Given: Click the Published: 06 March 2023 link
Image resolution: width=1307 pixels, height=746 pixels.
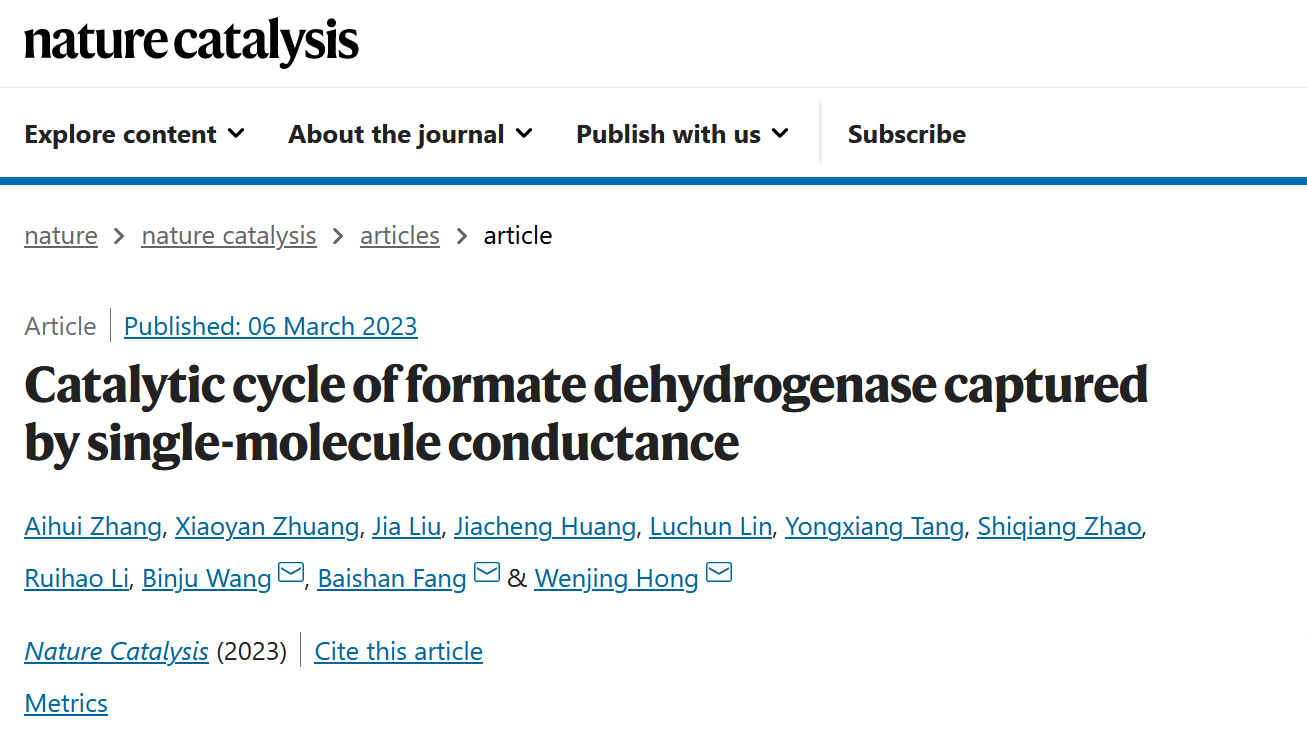Looking at the screenshot, I should coord(270,326).
